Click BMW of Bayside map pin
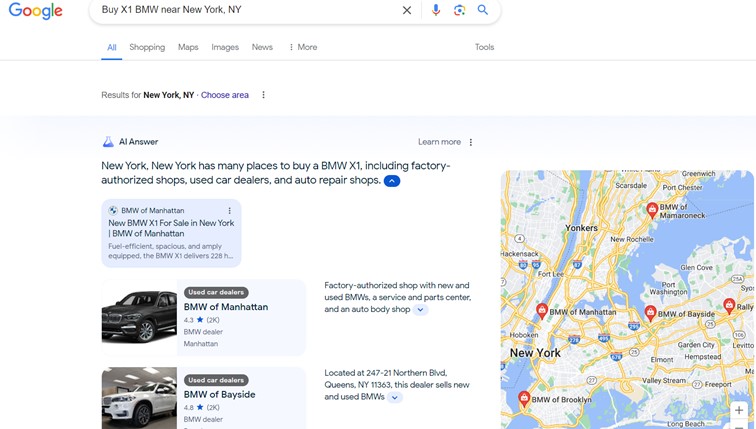The width and height of the screenshot is (756, 429). pos(650,313)
